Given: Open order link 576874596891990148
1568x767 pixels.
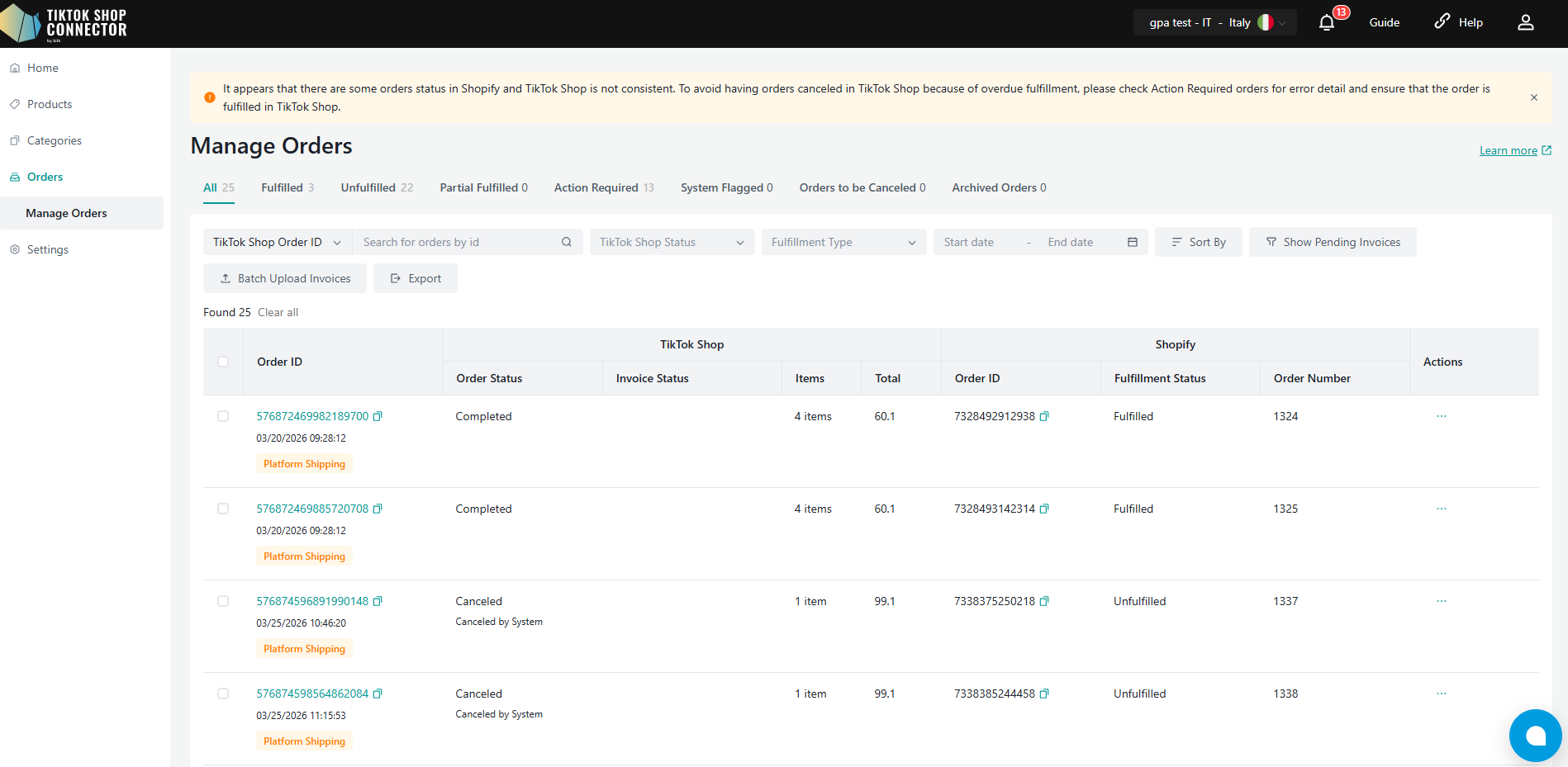Looking at the screenshot, I should tap(312, 601).
